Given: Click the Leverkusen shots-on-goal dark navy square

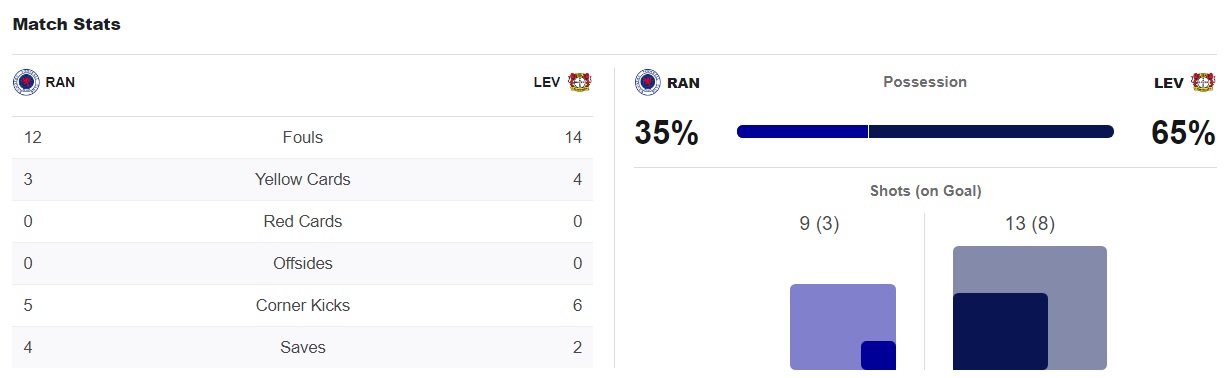Looking at the screenshot, I should 1000,331.
